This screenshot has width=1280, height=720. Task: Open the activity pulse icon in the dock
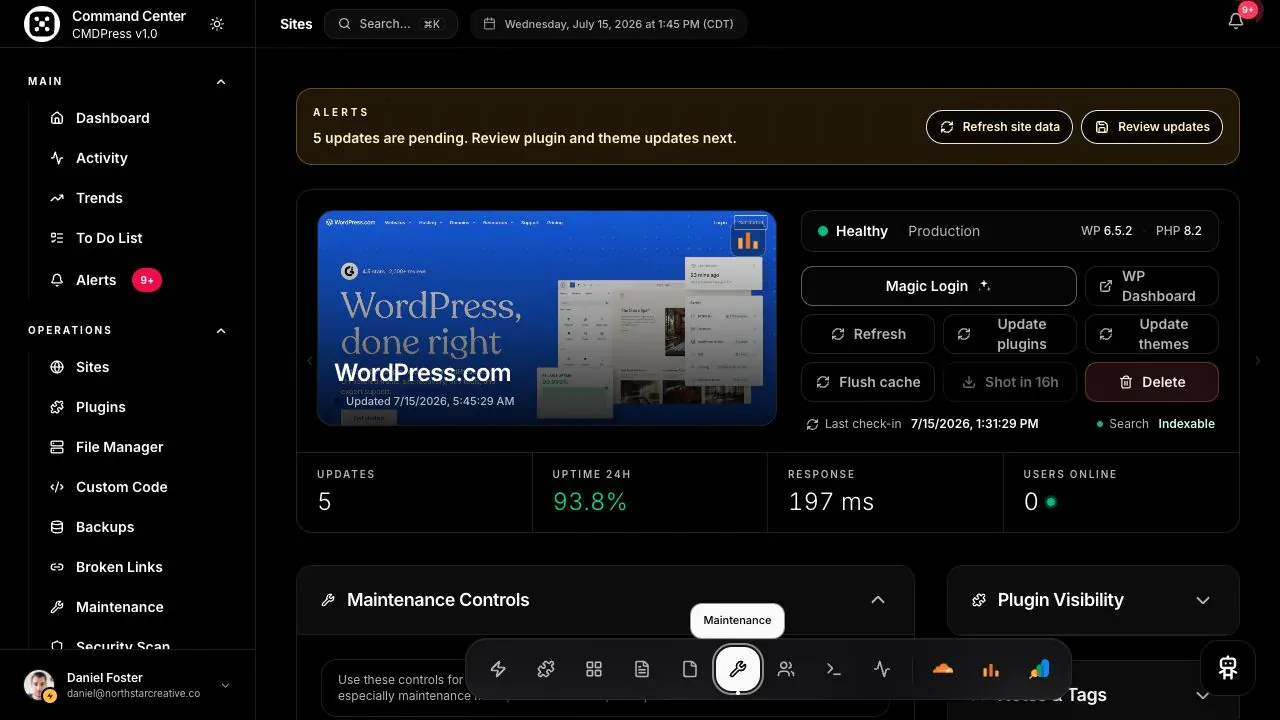click(882, 669)
